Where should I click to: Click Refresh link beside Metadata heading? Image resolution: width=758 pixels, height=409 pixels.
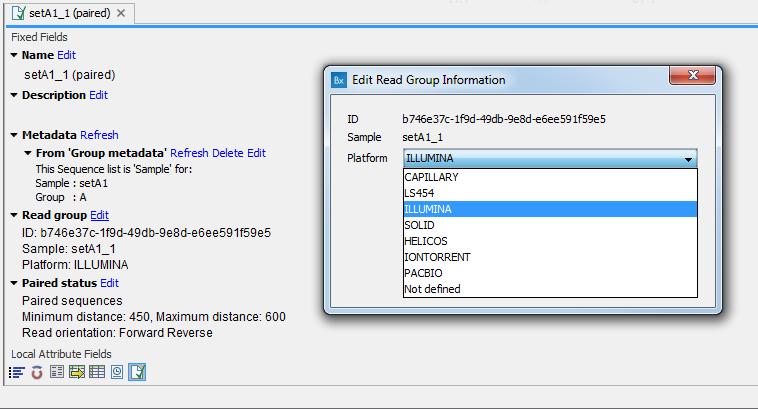click(x=99, y=135)
